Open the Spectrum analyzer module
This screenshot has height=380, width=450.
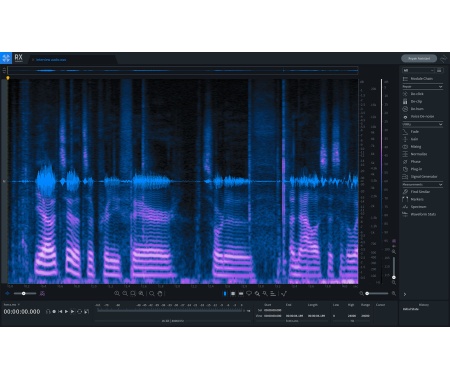[x=418, y=207]
